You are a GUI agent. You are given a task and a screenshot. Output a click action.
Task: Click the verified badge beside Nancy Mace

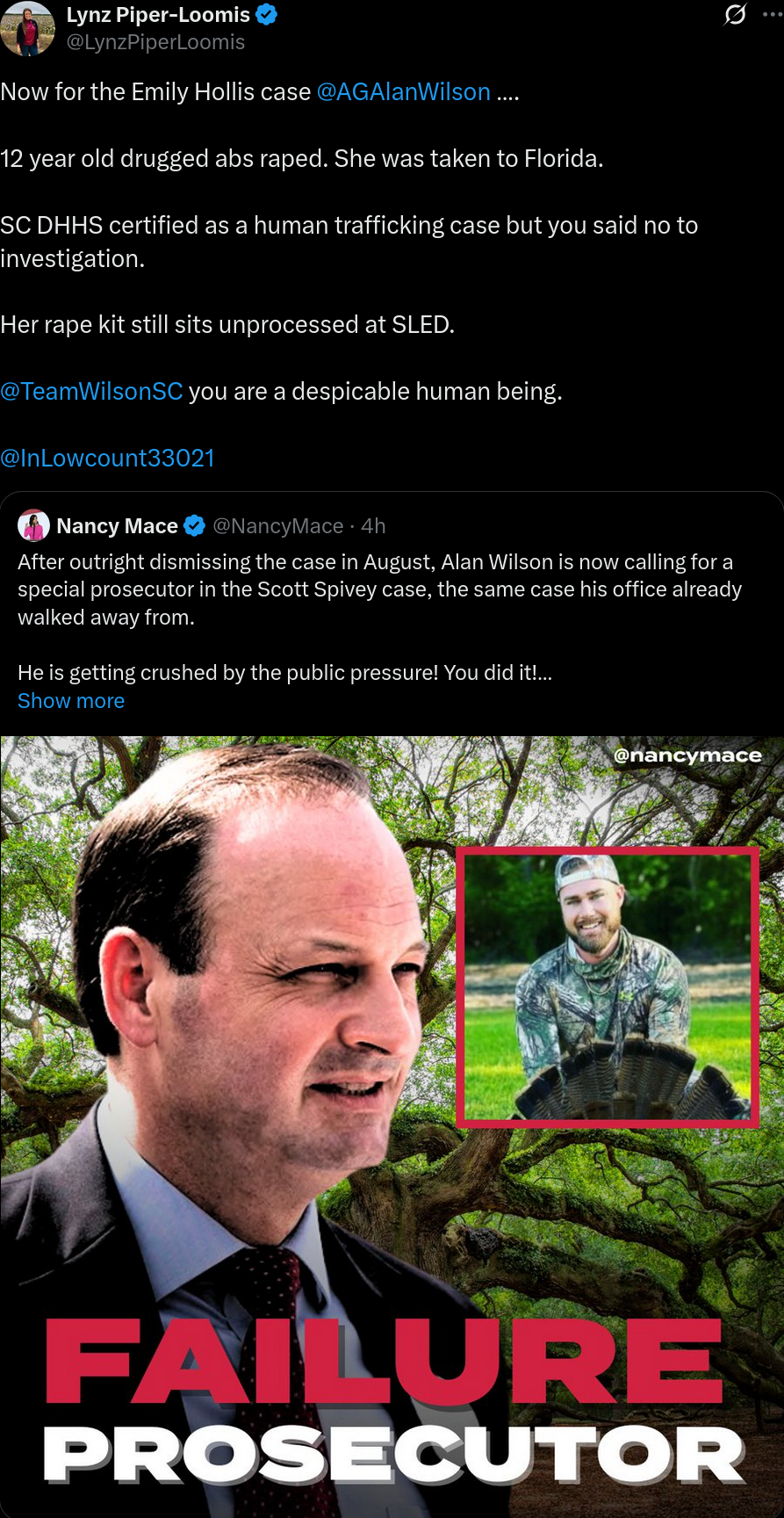click(195, 525)
